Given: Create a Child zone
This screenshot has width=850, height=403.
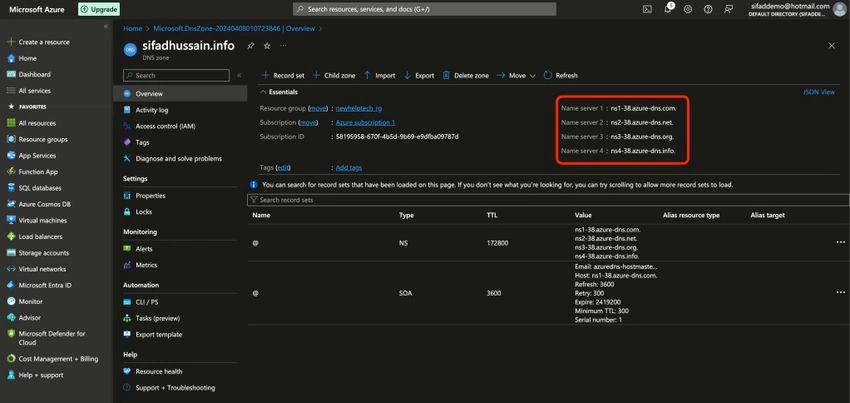Looking at the screenshot, I should point(334,75).
